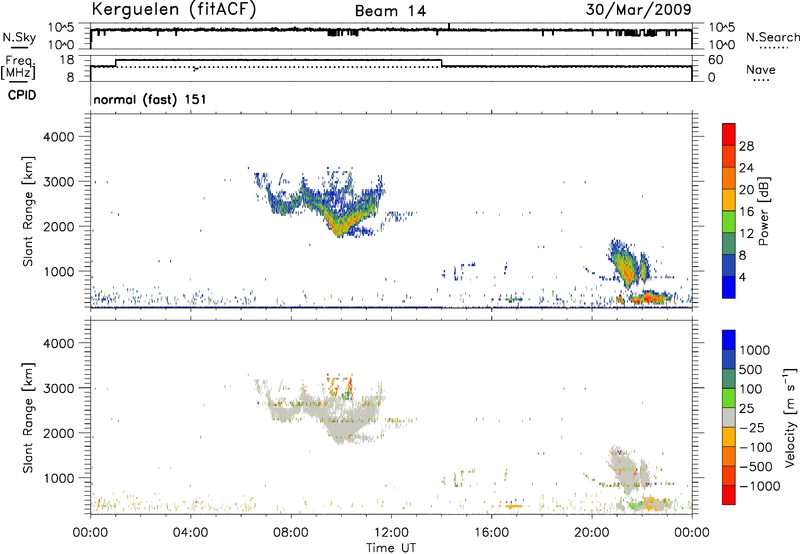Click the frequency step-down line at 14:00 UT
Image resolution: width=800 pixels, height=554 pixels.
click(441, 63)
